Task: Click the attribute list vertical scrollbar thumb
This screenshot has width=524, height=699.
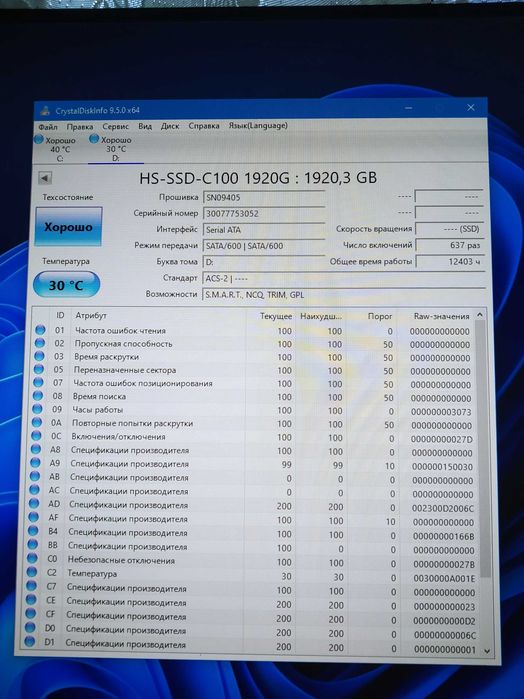Action: [483, 448]
